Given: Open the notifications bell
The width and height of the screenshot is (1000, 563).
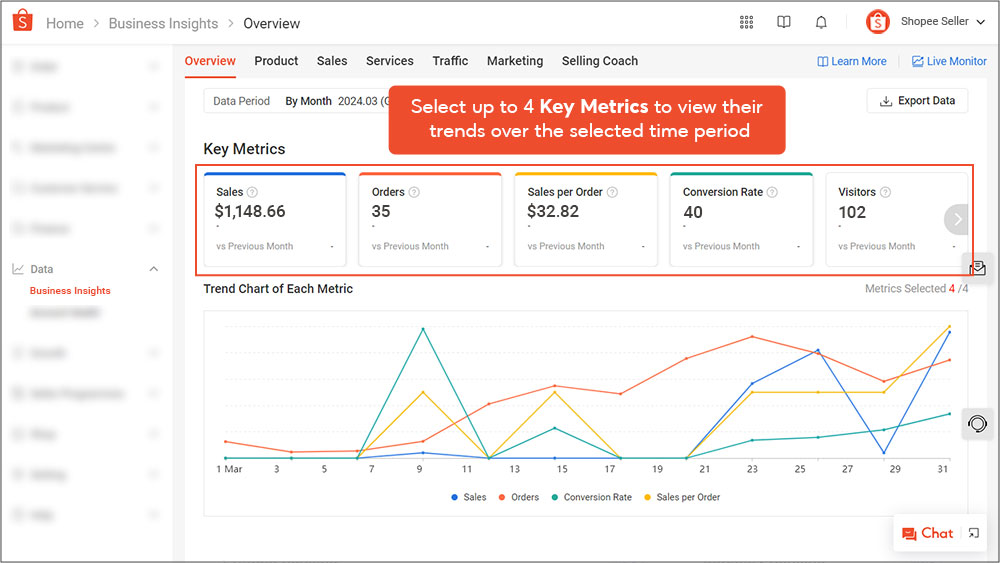Looking at the screenshot, I should point(821,22).
